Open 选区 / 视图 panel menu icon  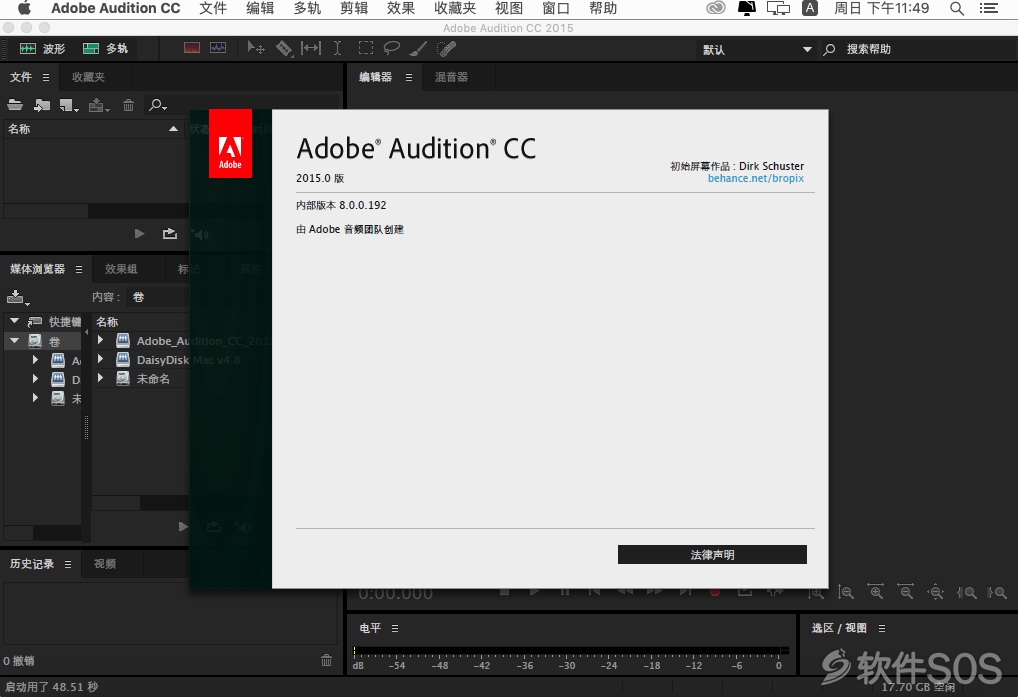point(882,628)
